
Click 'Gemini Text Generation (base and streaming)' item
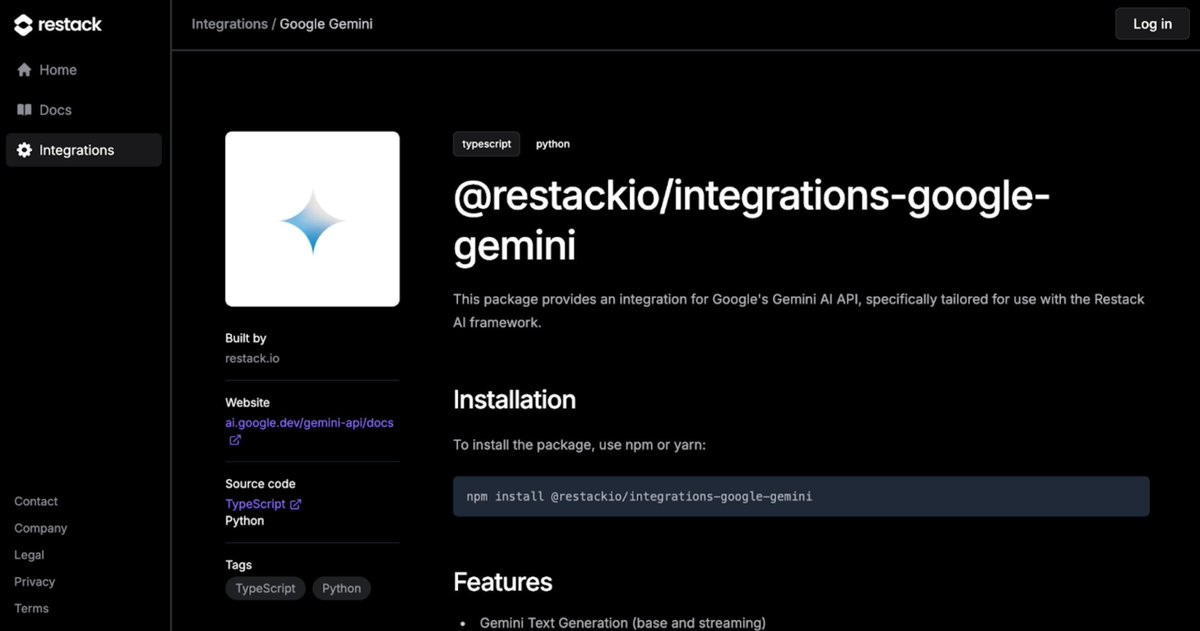coord(622,623)
